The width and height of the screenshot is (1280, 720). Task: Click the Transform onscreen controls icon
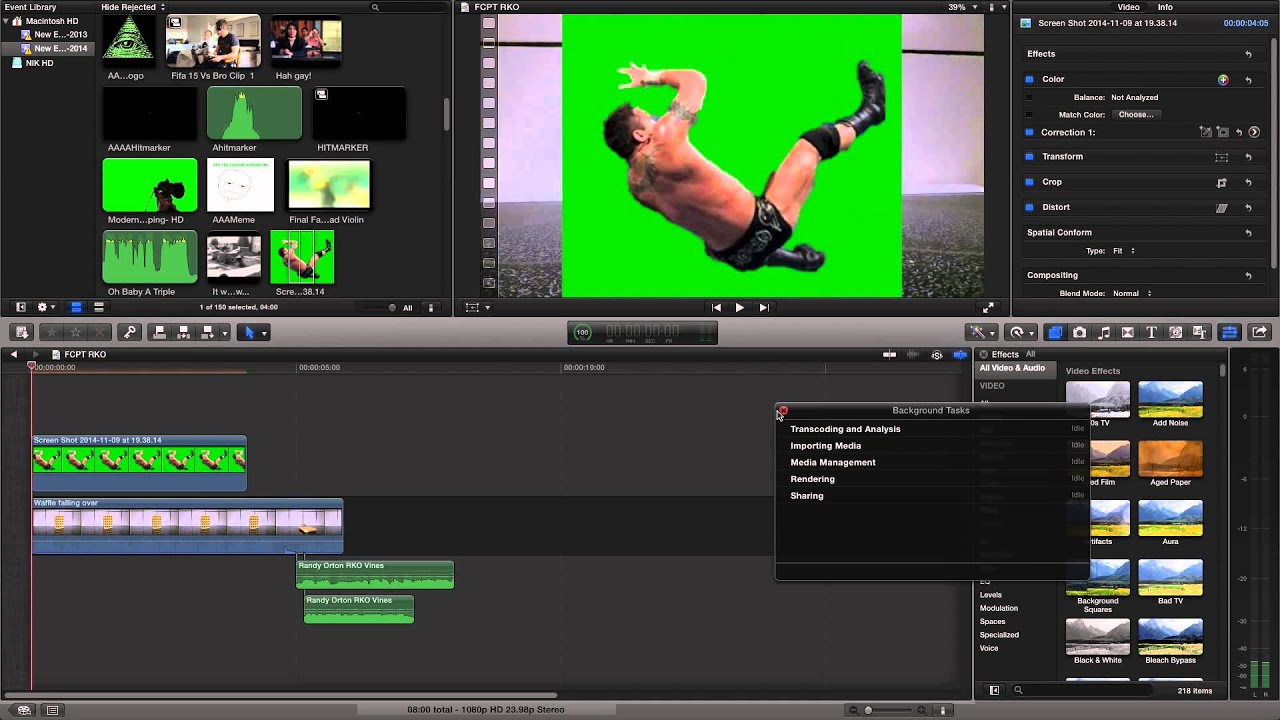click(1221, 157)
